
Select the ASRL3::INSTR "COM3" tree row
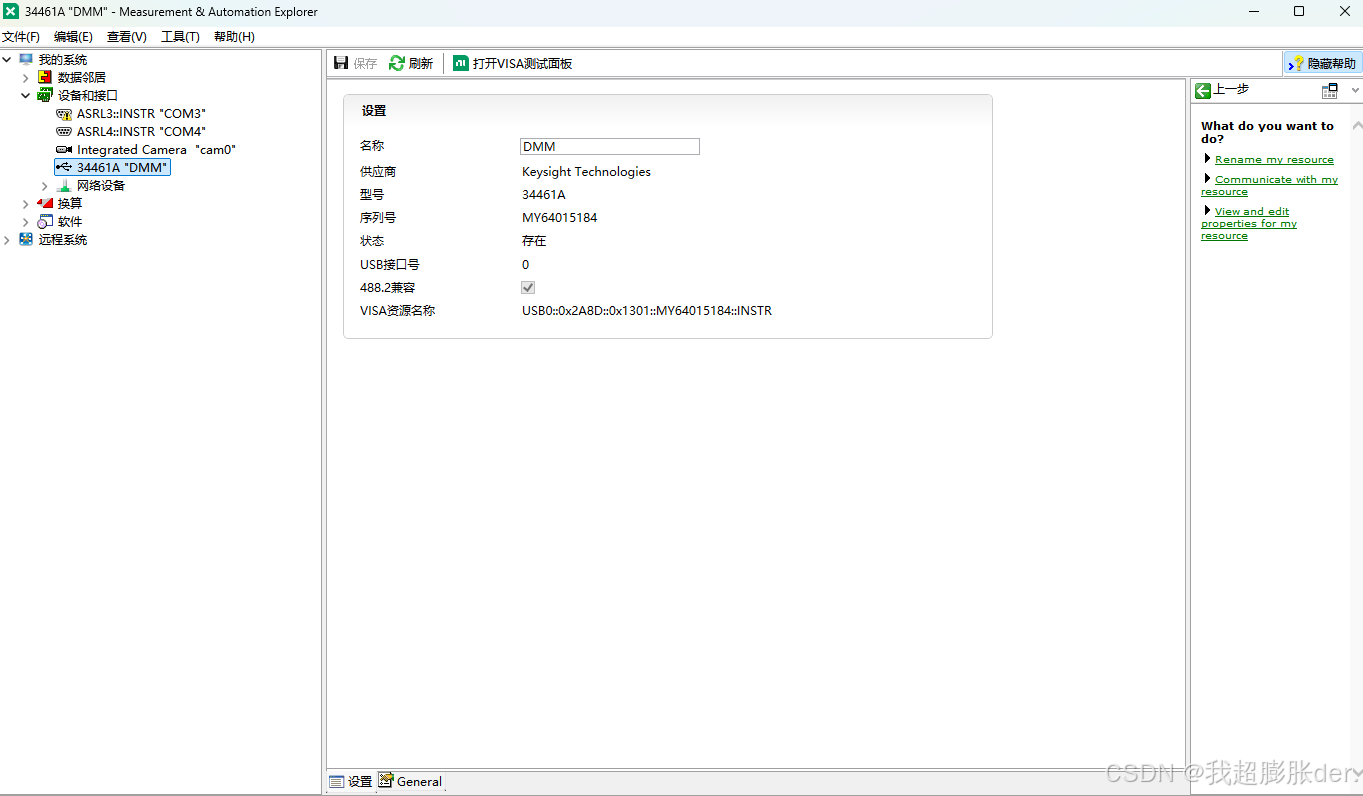(141, 114)
